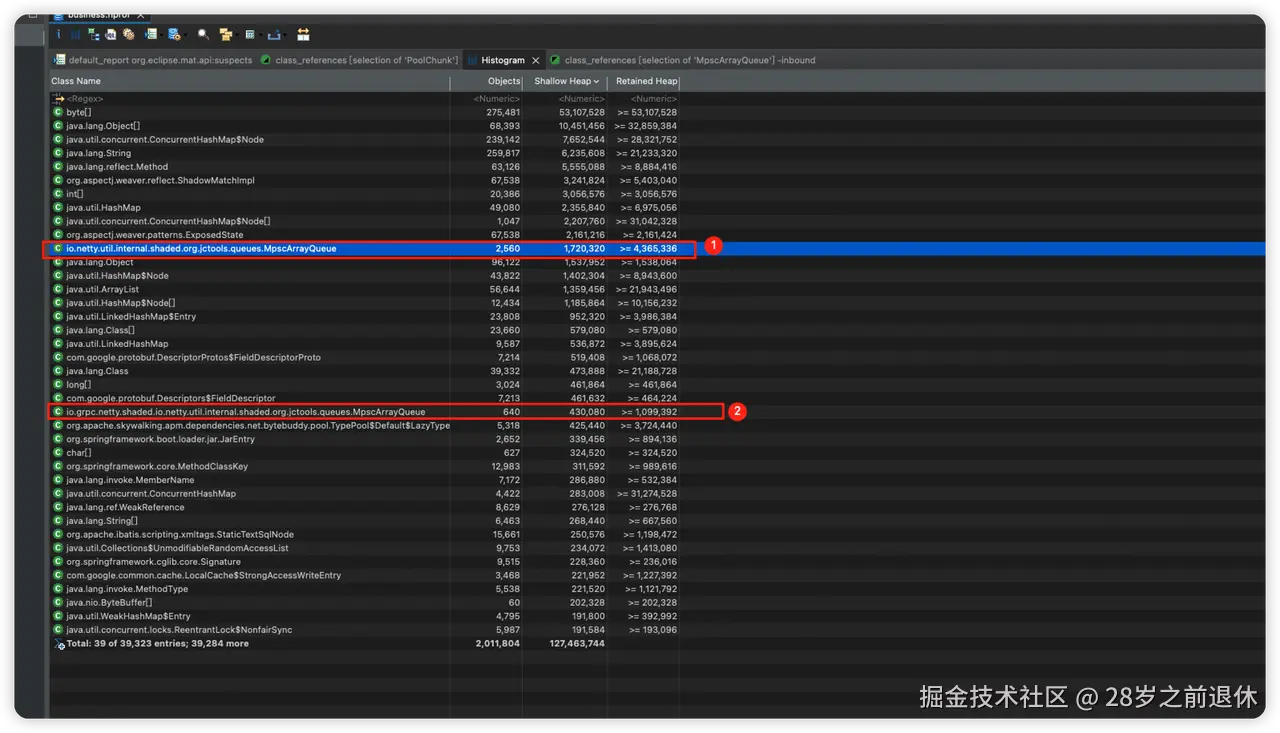Create a histogram using the toolbar histogram icon
The image size is (1280, 733).
pos(75,34)
